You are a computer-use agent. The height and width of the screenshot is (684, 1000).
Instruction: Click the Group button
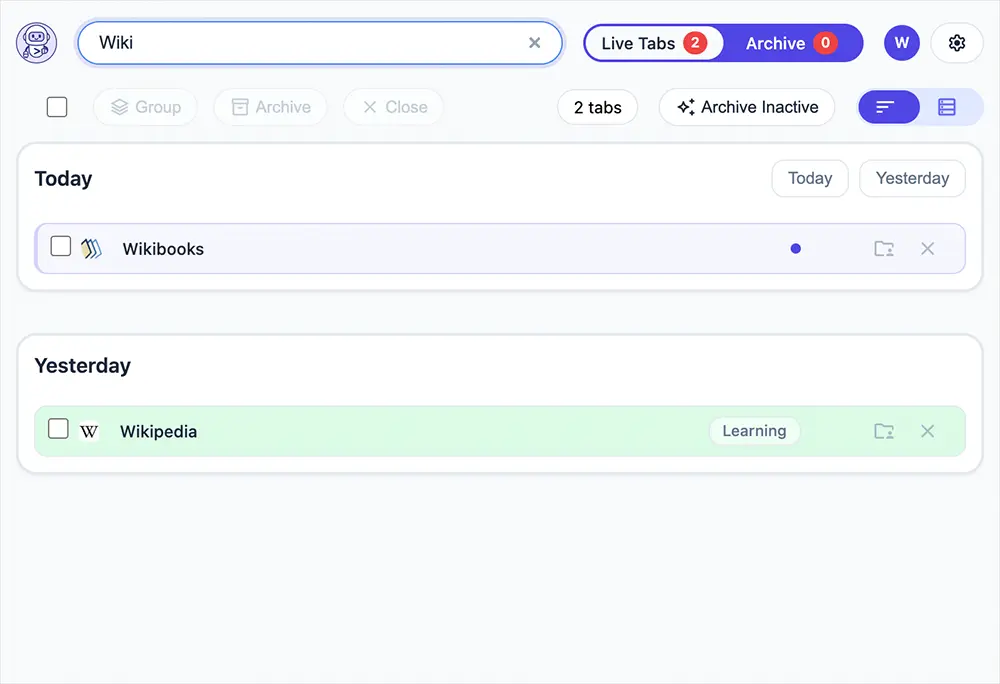pos(145,107)
